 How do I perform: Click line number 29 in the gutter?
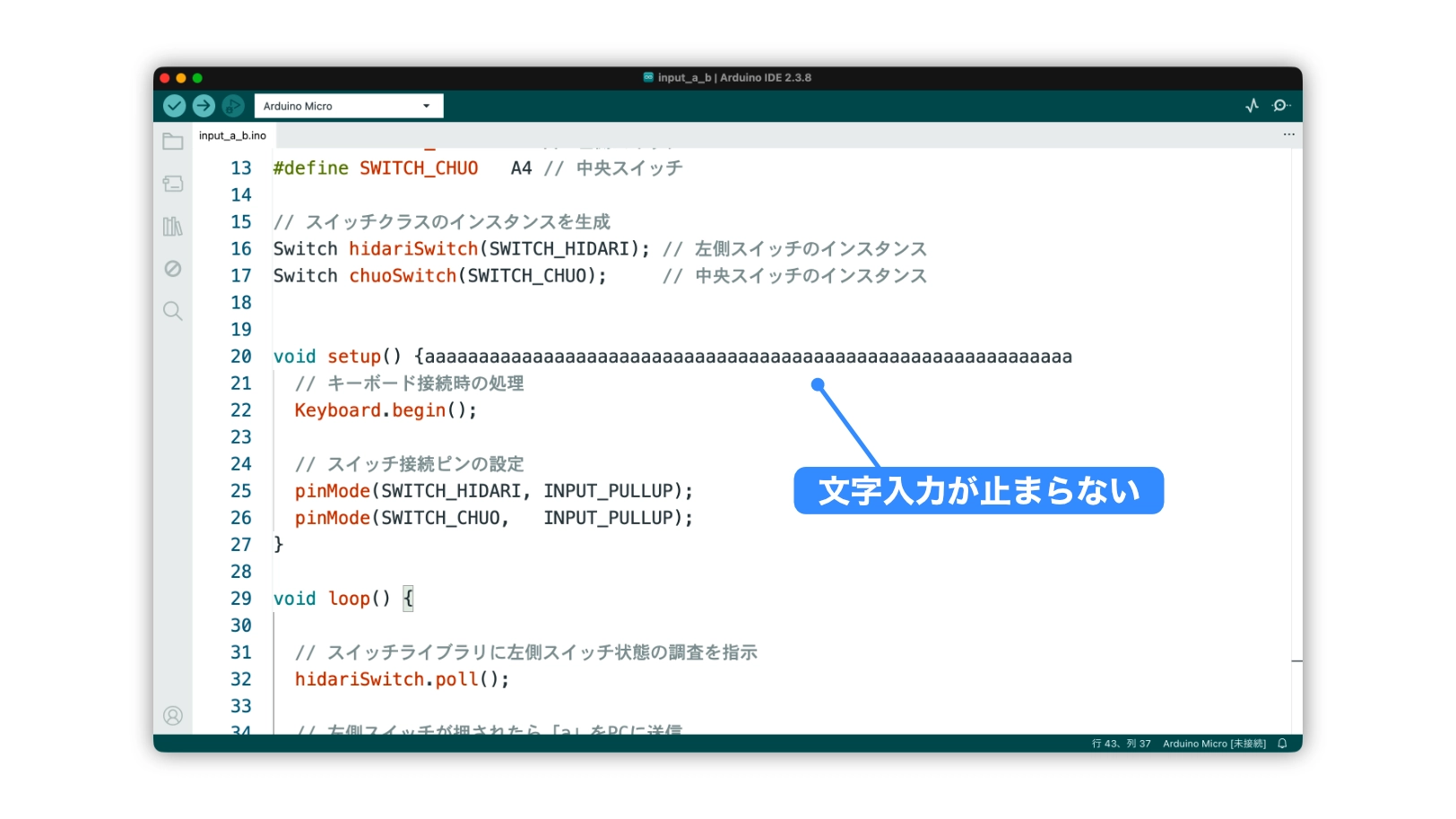[x=241, y=599]
